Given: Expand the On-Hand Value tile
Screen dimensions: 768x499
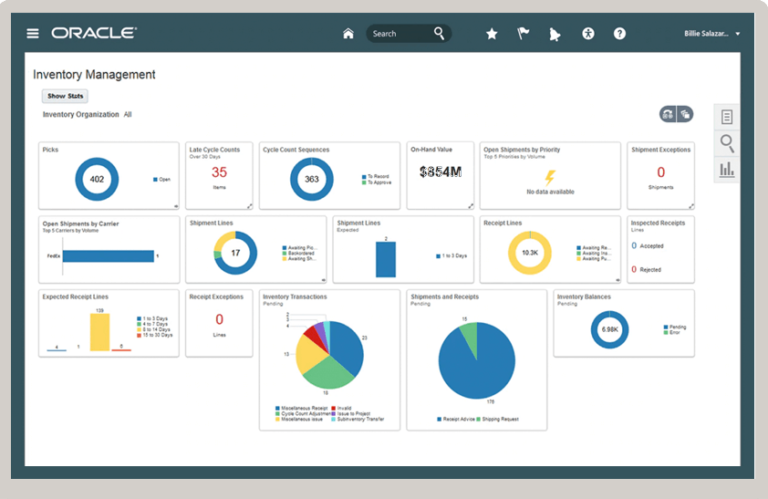Looking at the screenshot, I should click(470, 206).
